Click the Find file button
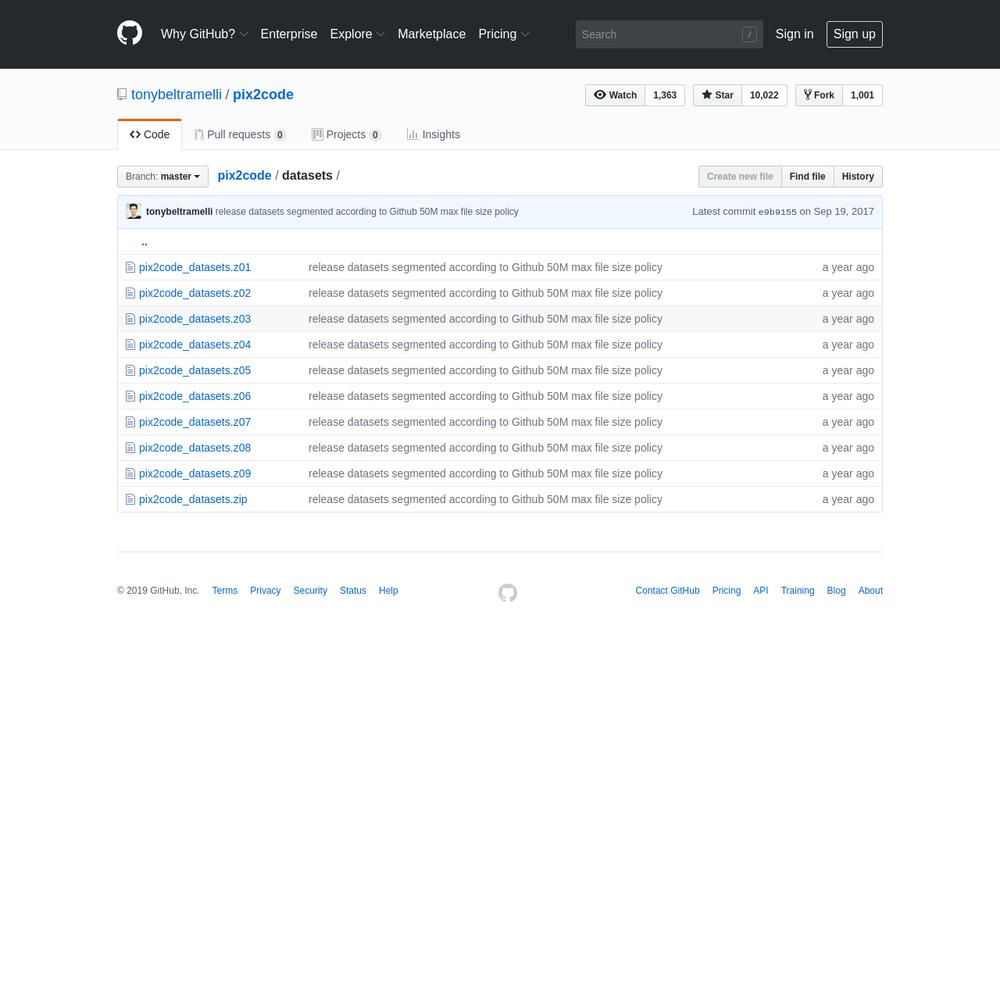The width and height of the screenshot is (1000, 1000). coord(807,177)
